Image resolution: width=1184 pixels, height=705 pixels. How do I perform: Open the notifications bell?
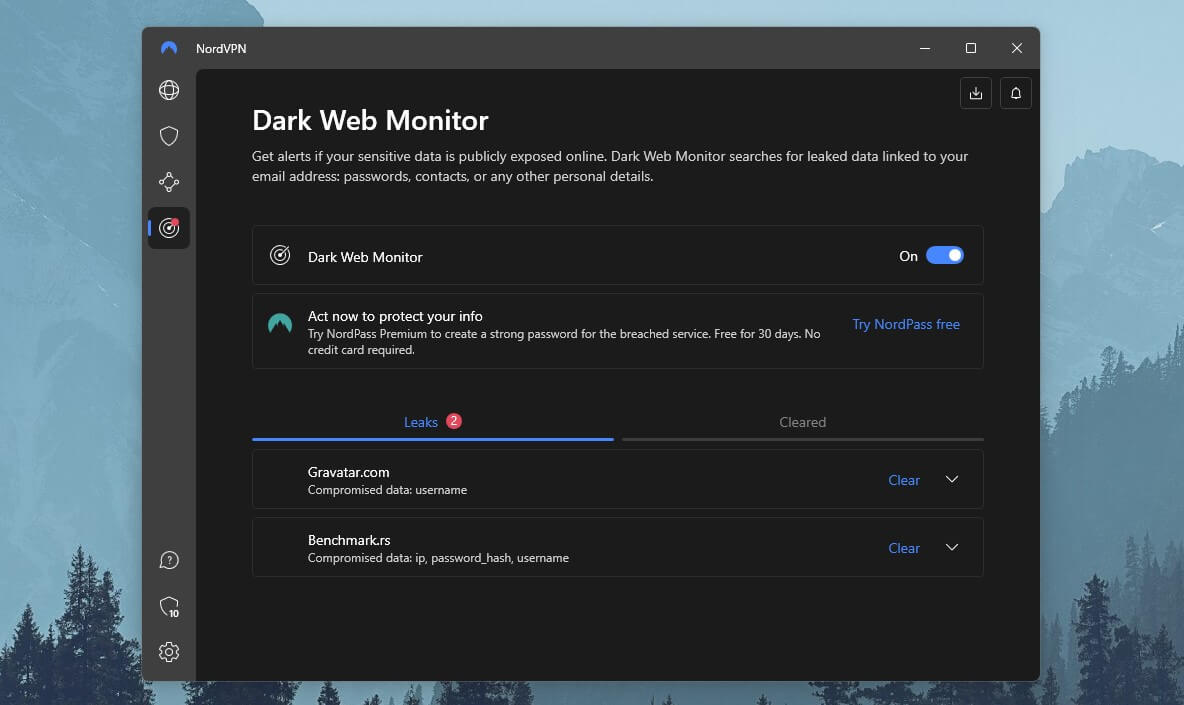(x=1016, y=93)
